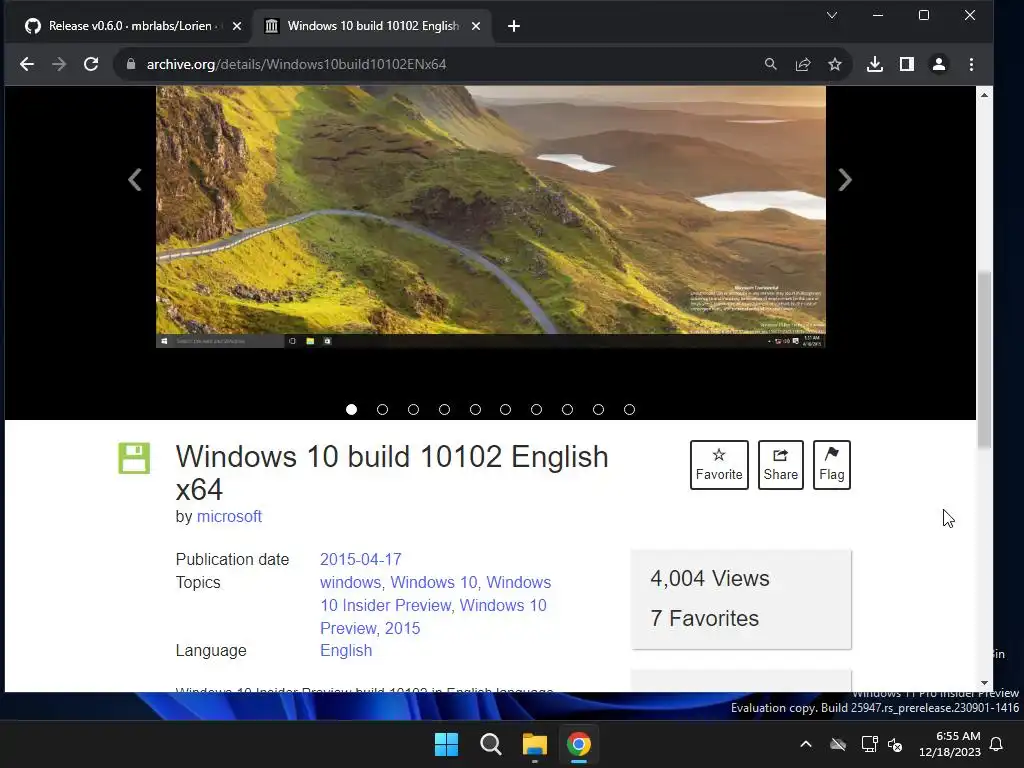Select the ninth carousel dot
This screenshot has height=768, width=1024.
[x=598, y=409]
